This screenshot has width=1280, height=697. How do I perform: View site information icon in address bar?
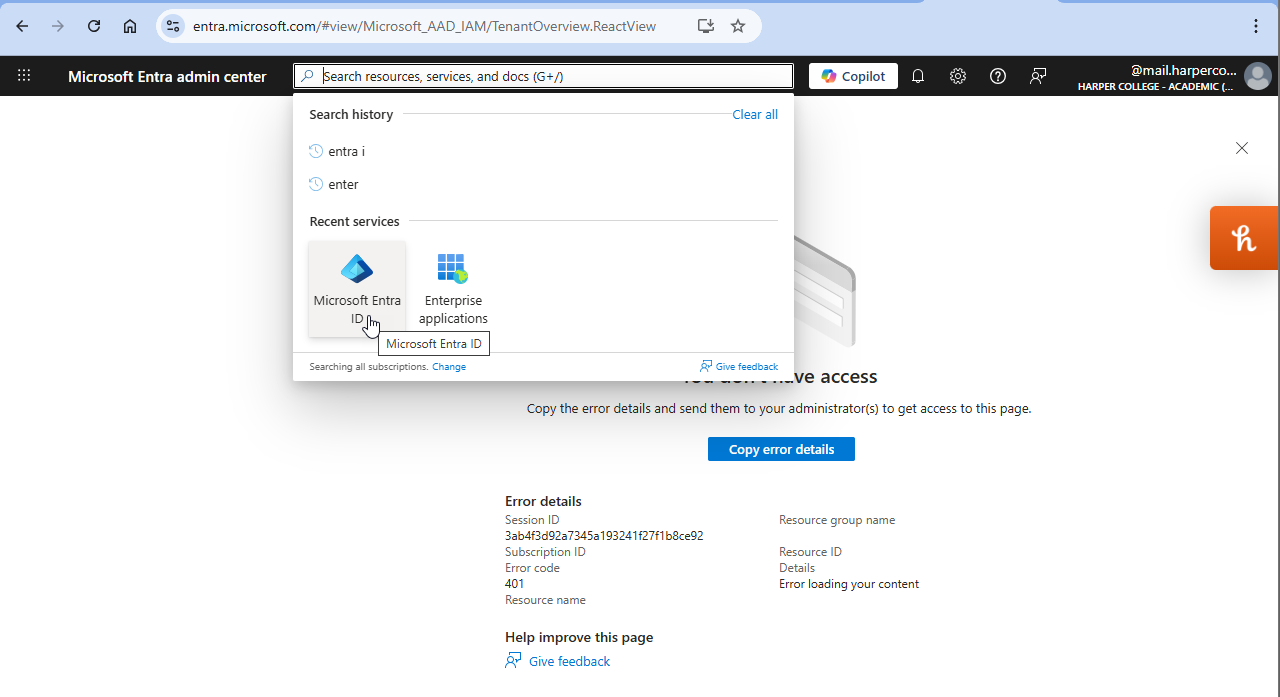pos(173,27)
